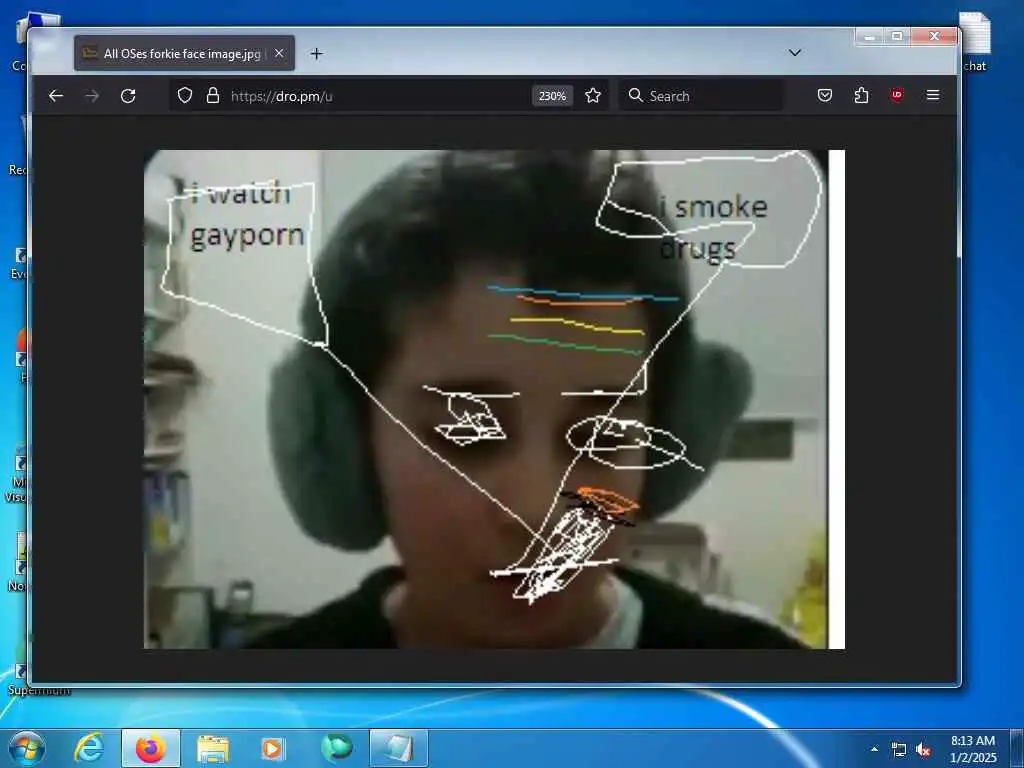Launch Internet Explorer from the taskbar
Viewport: 1024px width, 768px height.
point(89,748)
